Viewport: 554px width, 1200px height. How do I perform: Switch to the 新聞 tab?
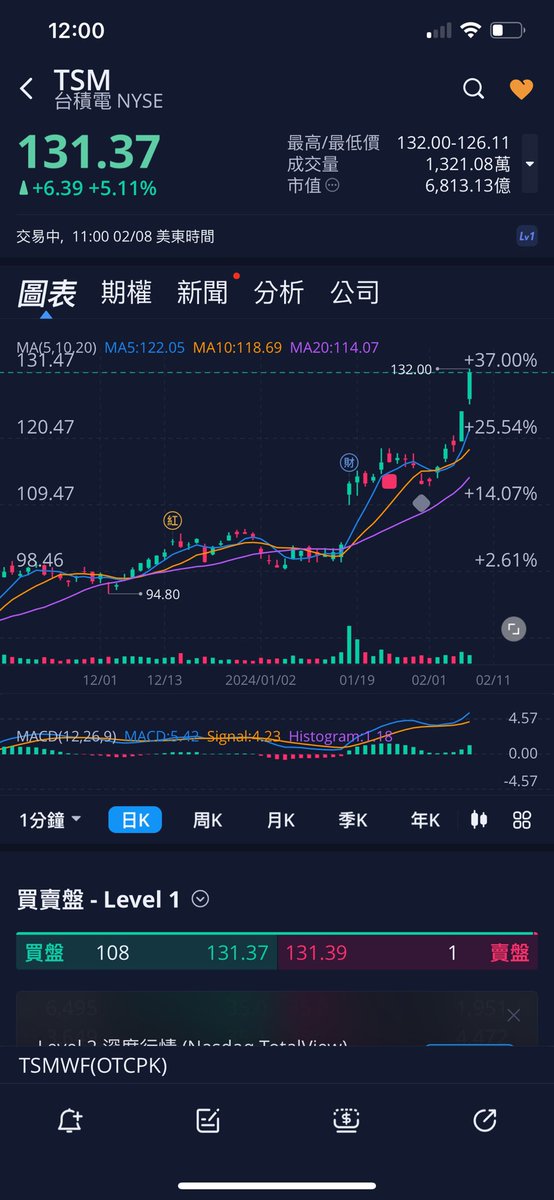click(x=202, y=293)
